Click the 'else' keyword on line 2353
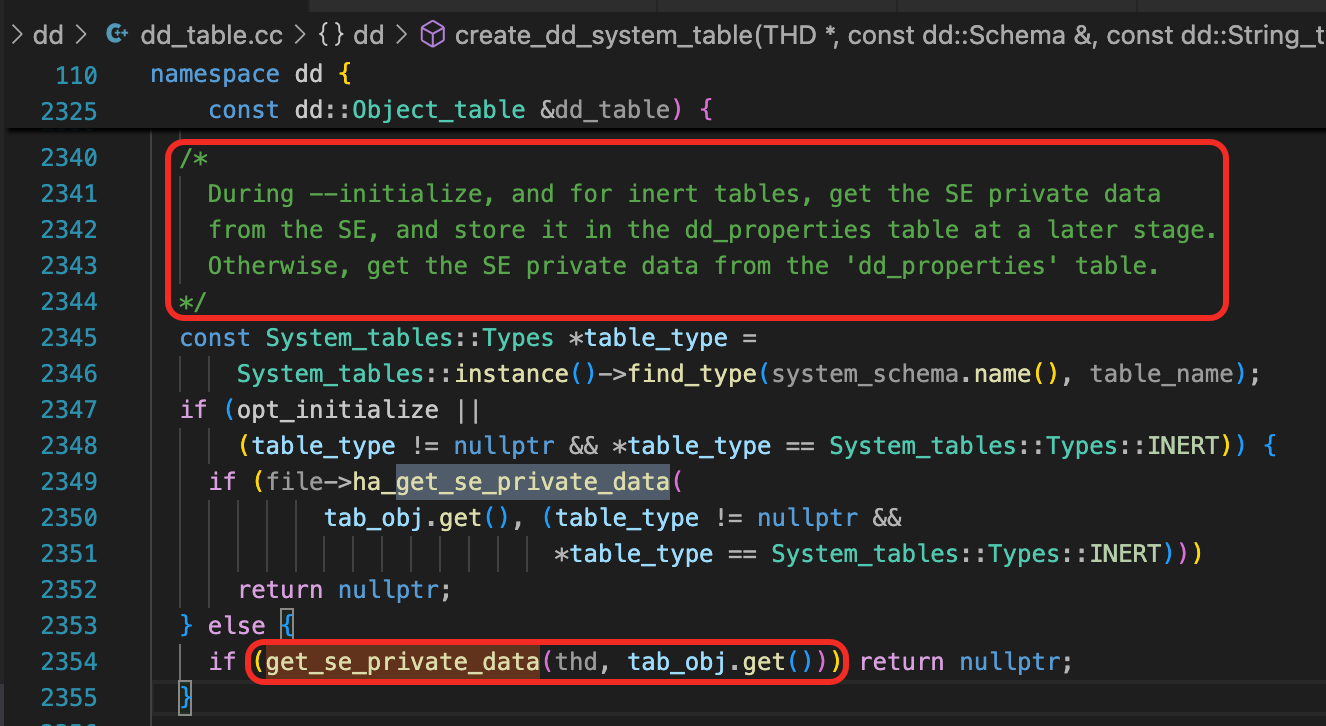This screenshot has height=726, width=1326. [x=236, y=626]
